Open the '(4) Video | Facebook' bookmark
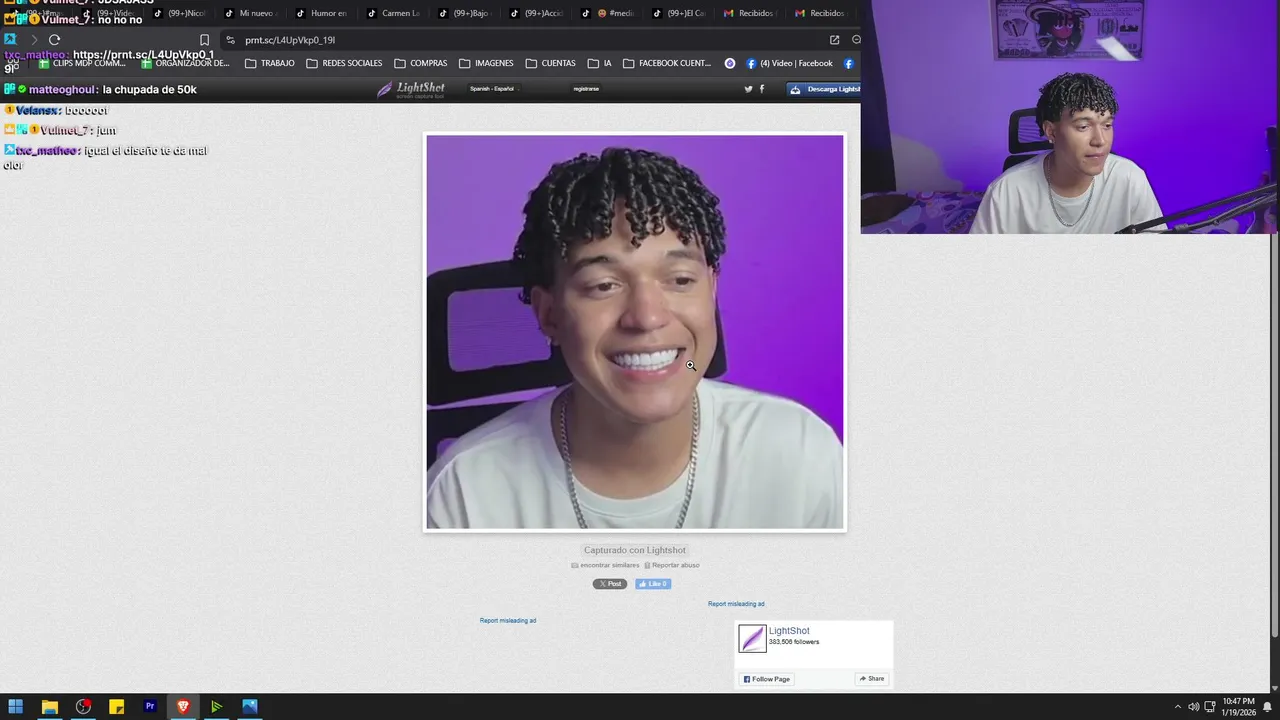The width and height of the screenshot is (1280, 720). click(x=789, y=63)
